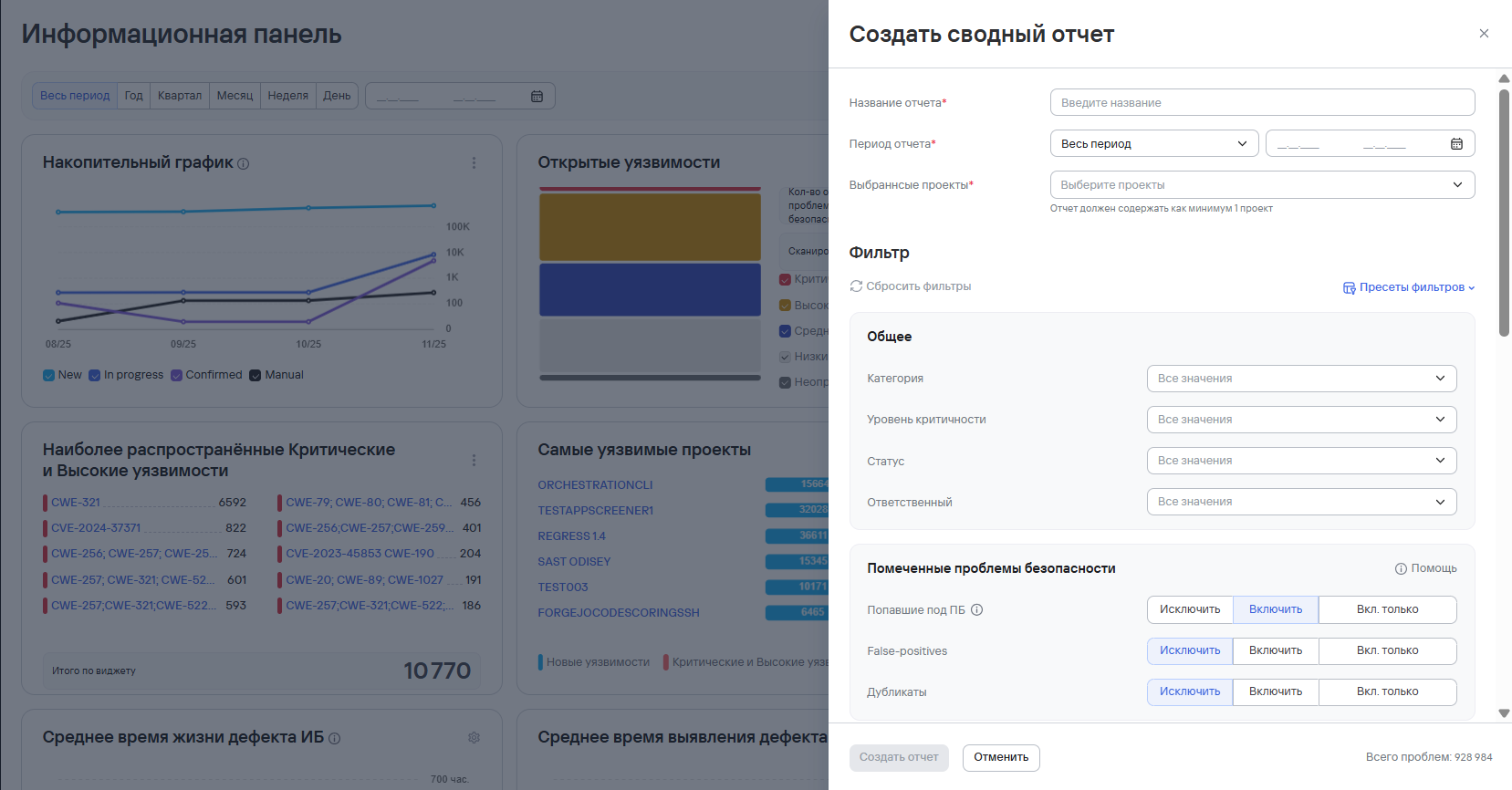Click info icon beside Накопительный график title
1512x790 pixels.
[x=244, y=164]
